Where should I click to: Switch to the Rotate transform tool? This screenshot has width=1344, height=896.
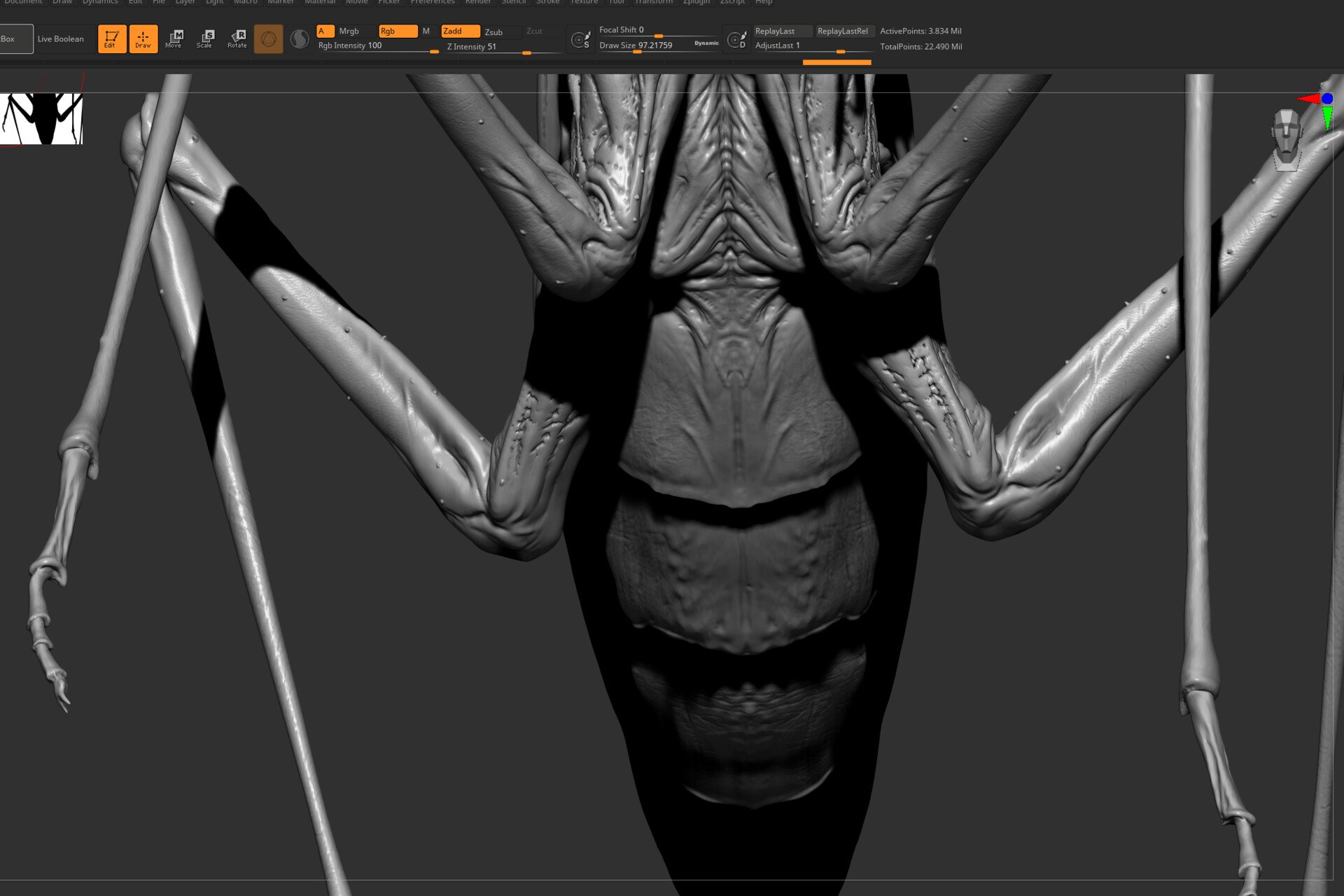[237, 39]
